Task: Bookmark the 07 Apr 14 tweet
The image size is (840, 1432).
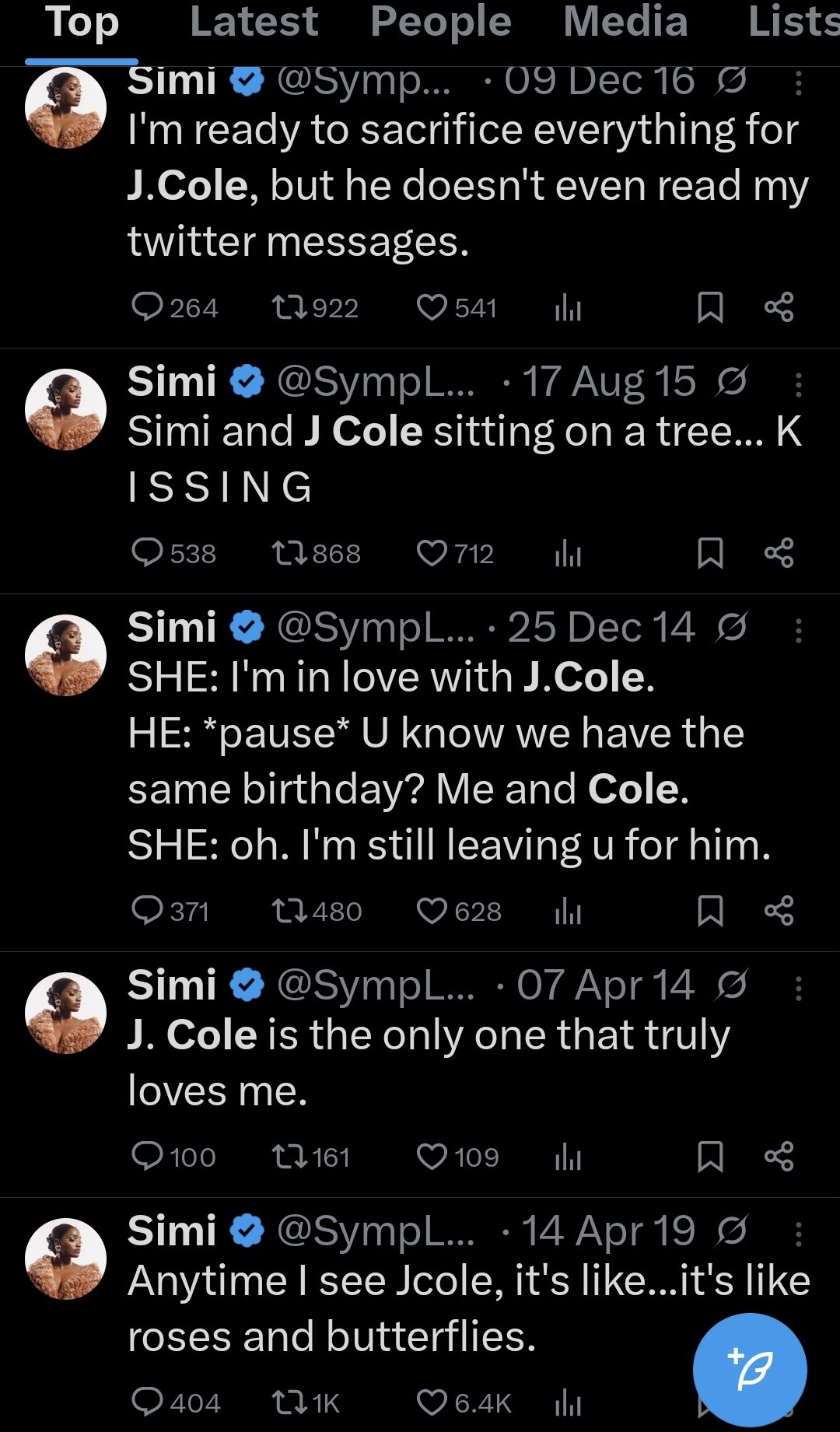Action: (710, 1157)
